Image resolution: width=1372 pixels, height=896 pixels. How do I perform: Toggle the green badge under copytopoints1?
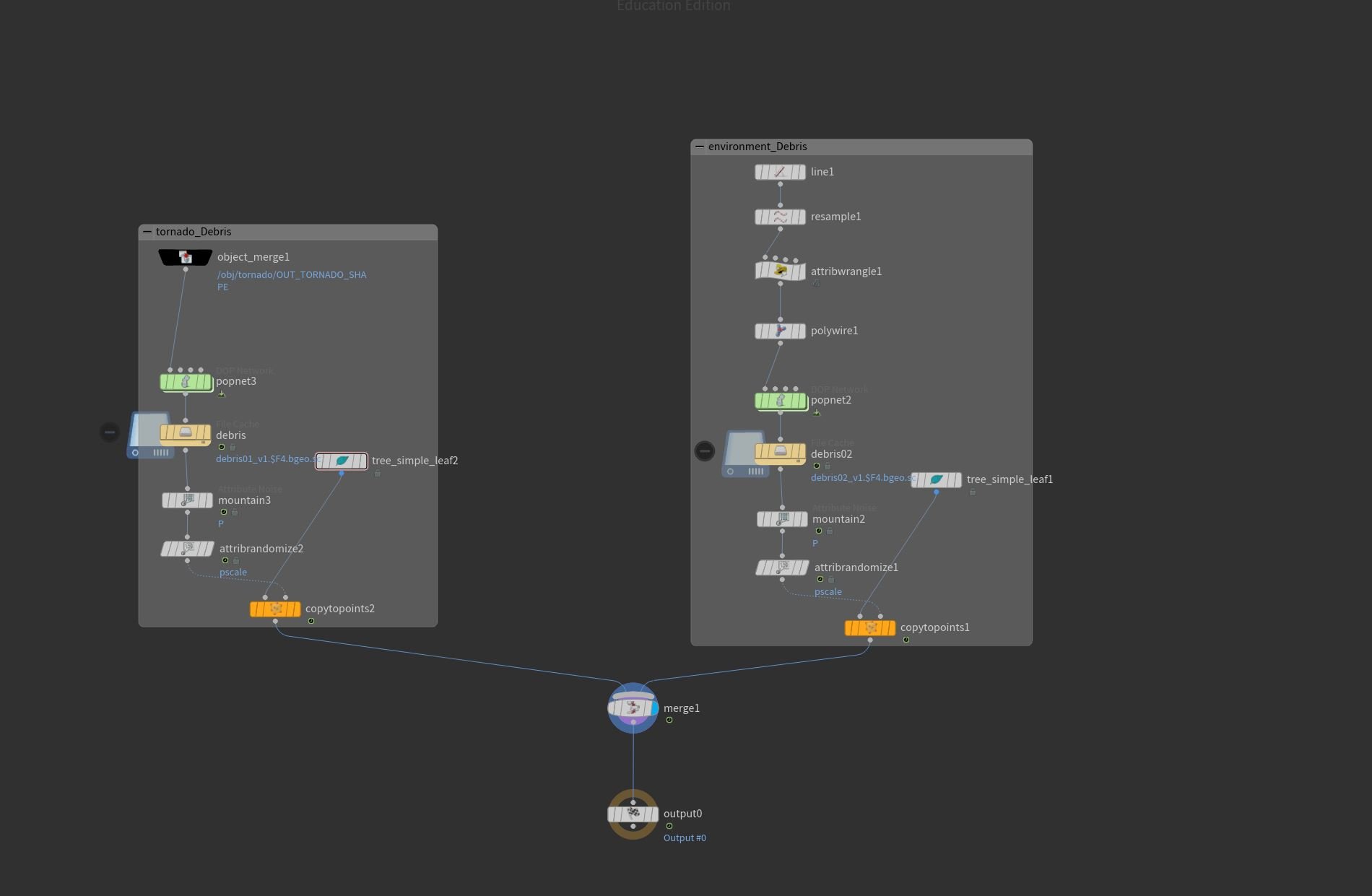coord(906,640)
